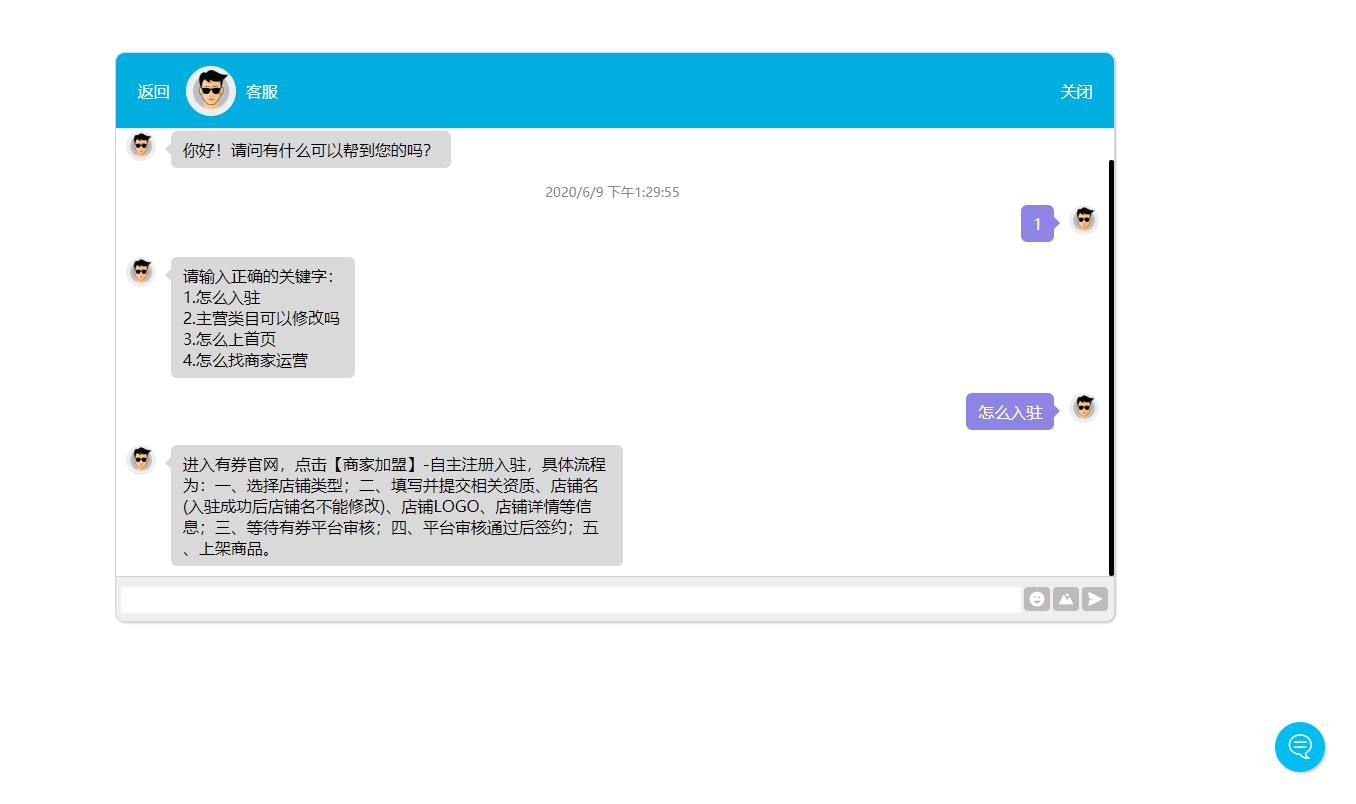The height and width of the screenshot is (804, 1356).
Task: Click the timestamp '2020/6/9 下午1:29:55'
Action: click(611, 191)
